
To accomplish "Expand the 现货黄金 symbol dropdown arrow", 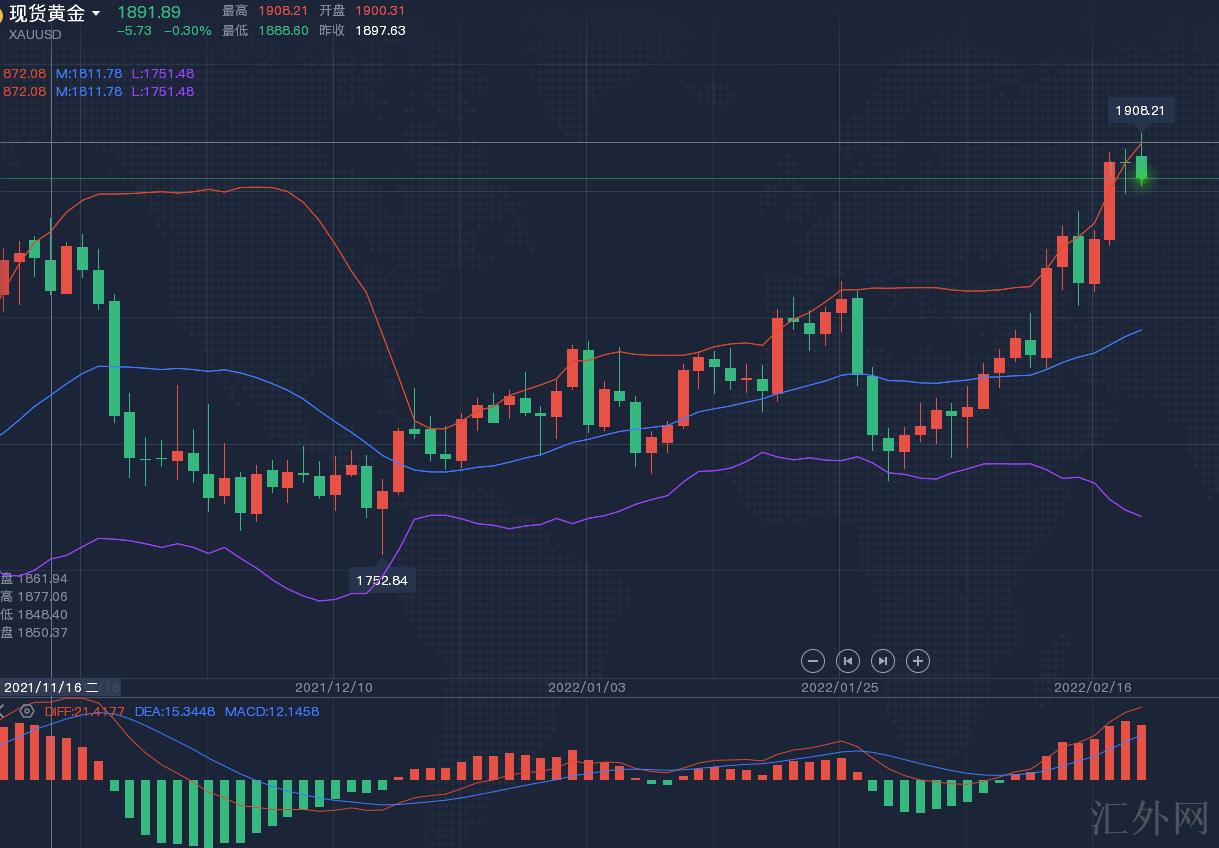I will (x=96, y=13).
